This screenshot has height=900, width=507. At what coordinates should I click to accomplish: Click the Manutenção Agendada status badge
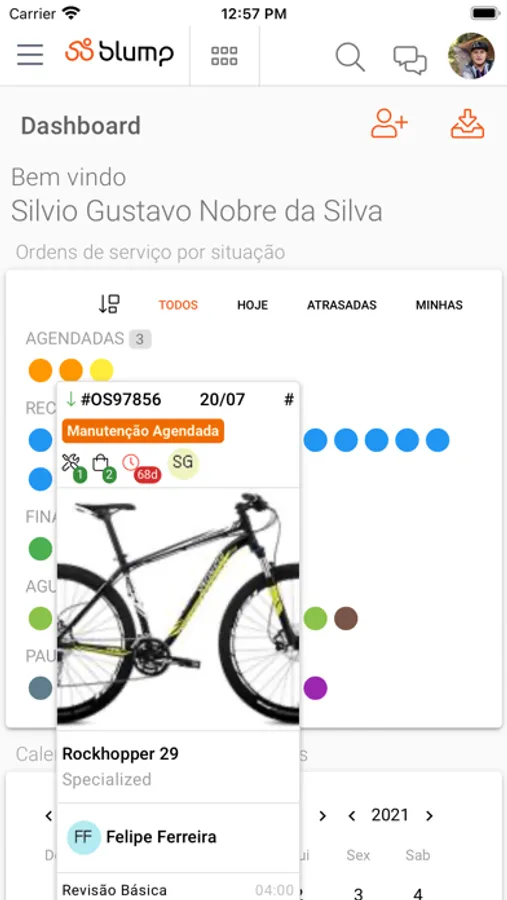[x=143, y=431]
